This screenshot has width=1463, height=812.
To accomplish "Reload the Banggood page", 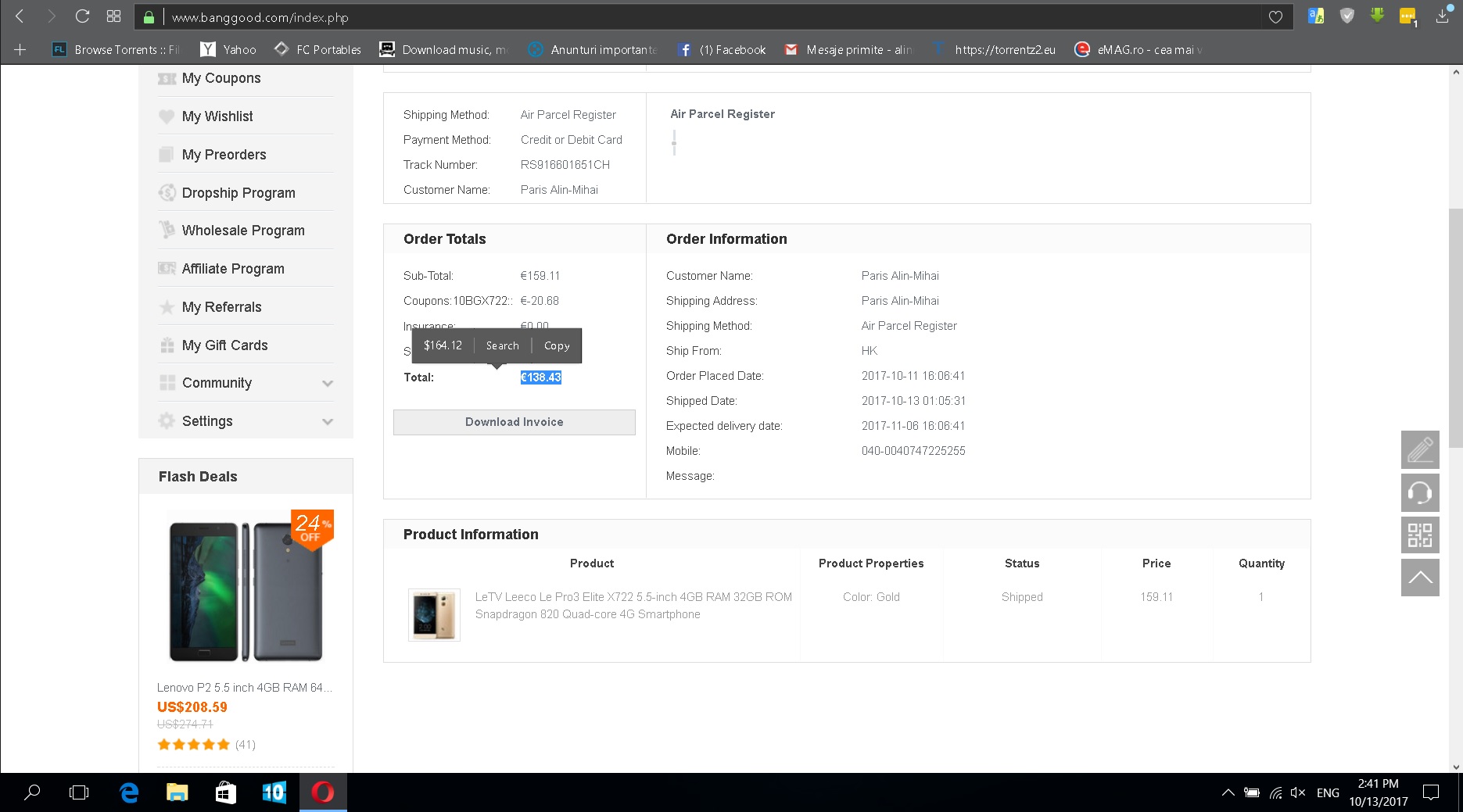I will coord(82,16).
